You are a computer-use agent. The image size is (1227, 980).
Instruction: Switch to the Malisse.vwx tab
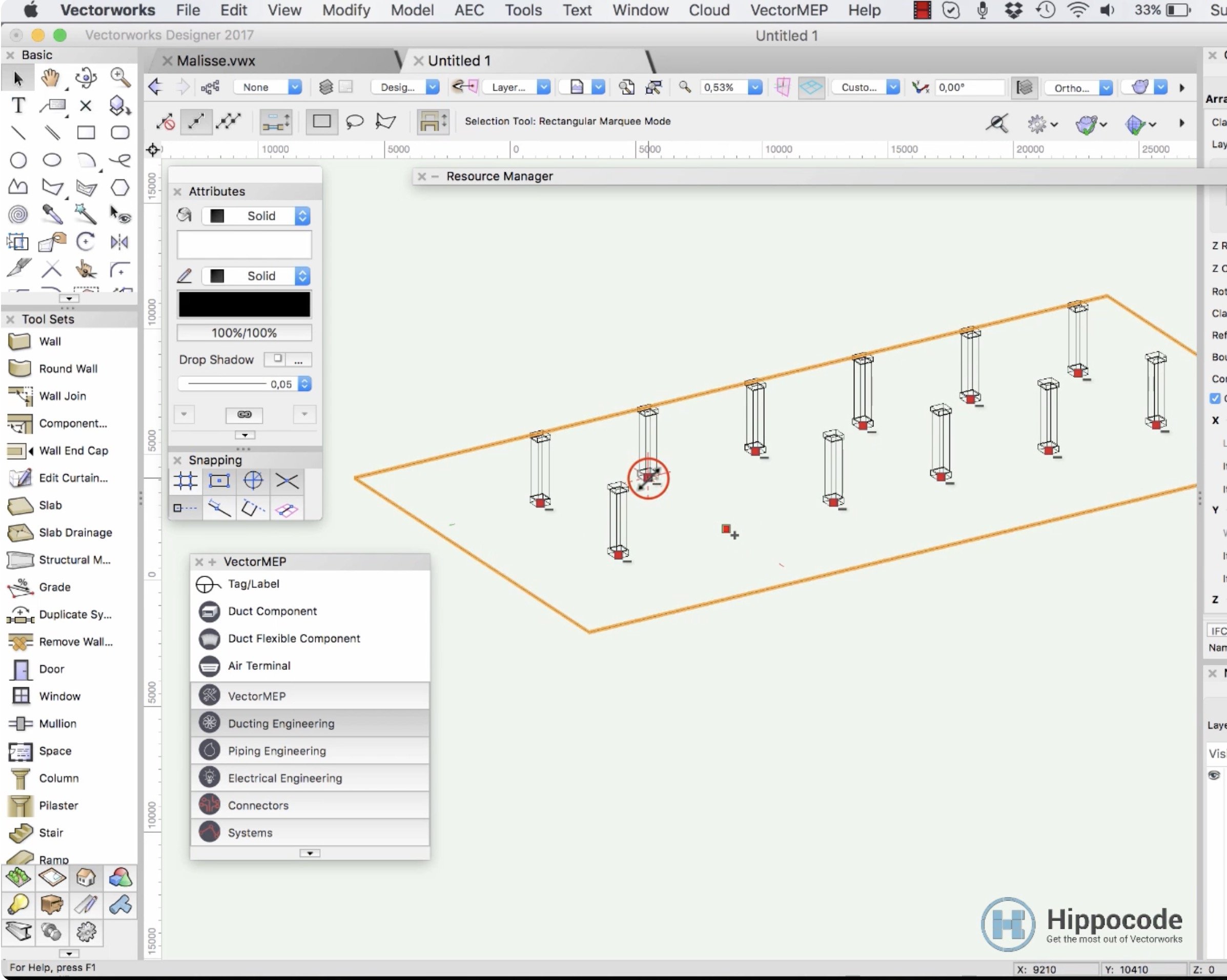click(x=216, y=61)
